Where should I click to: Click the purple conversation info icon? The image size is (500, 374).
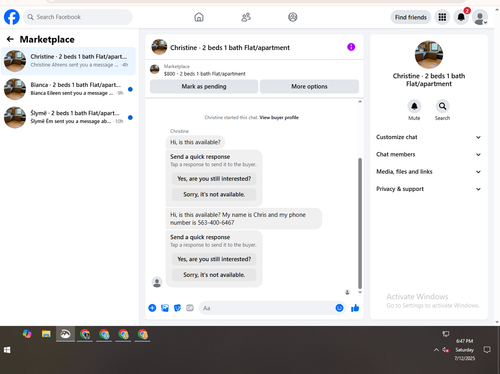351,47
